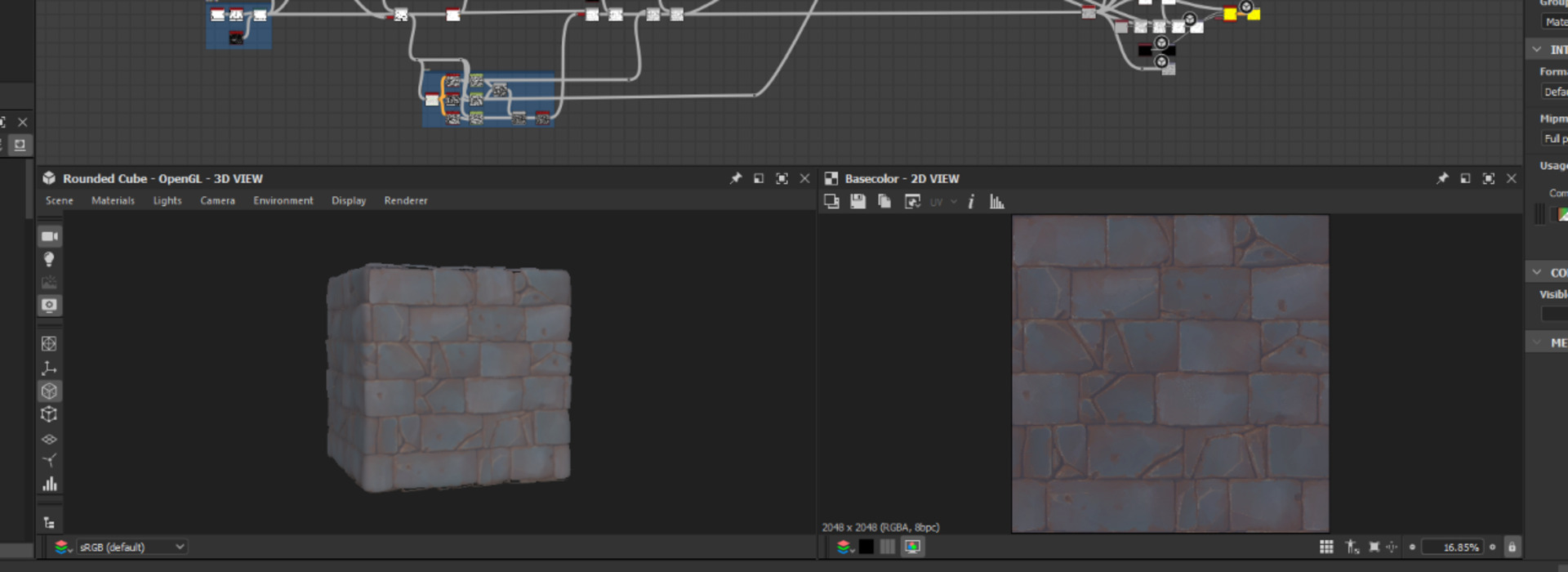Click the black background color swatch
The width and height of the screenshot is (1568, 572).
point(866,547)
